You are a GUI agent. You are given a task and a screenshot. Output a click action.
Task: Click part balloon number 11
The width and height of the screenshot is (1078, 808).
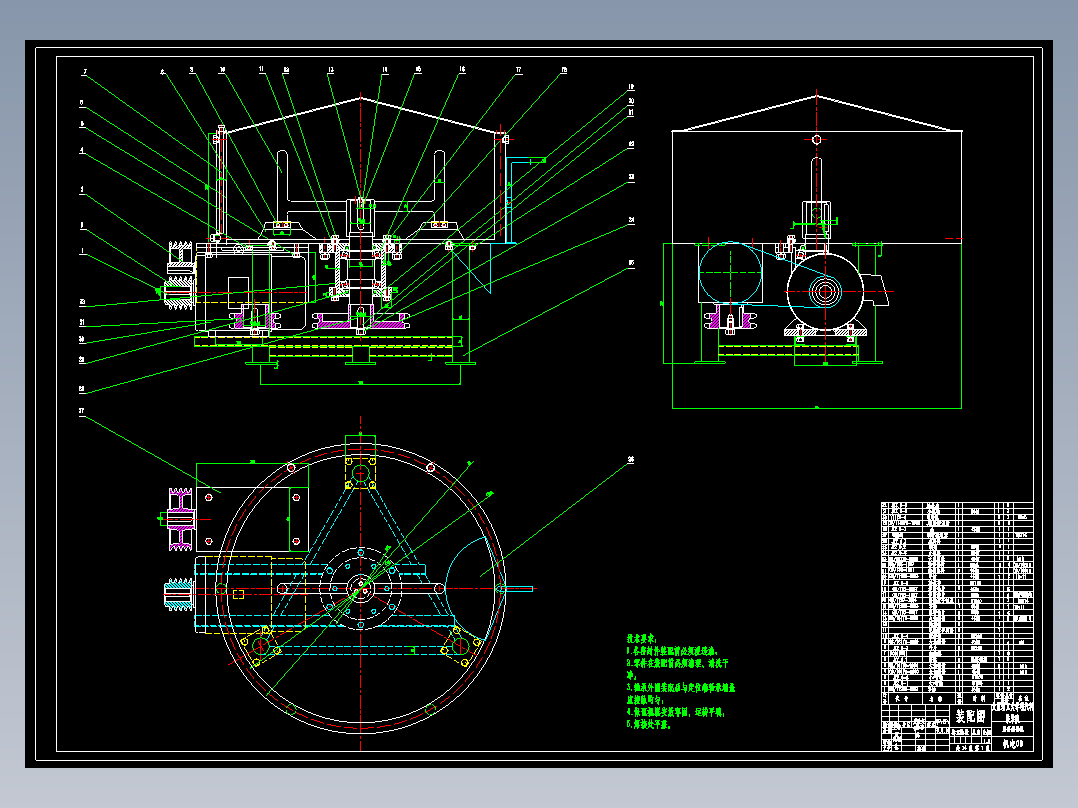tap(261, 69)
